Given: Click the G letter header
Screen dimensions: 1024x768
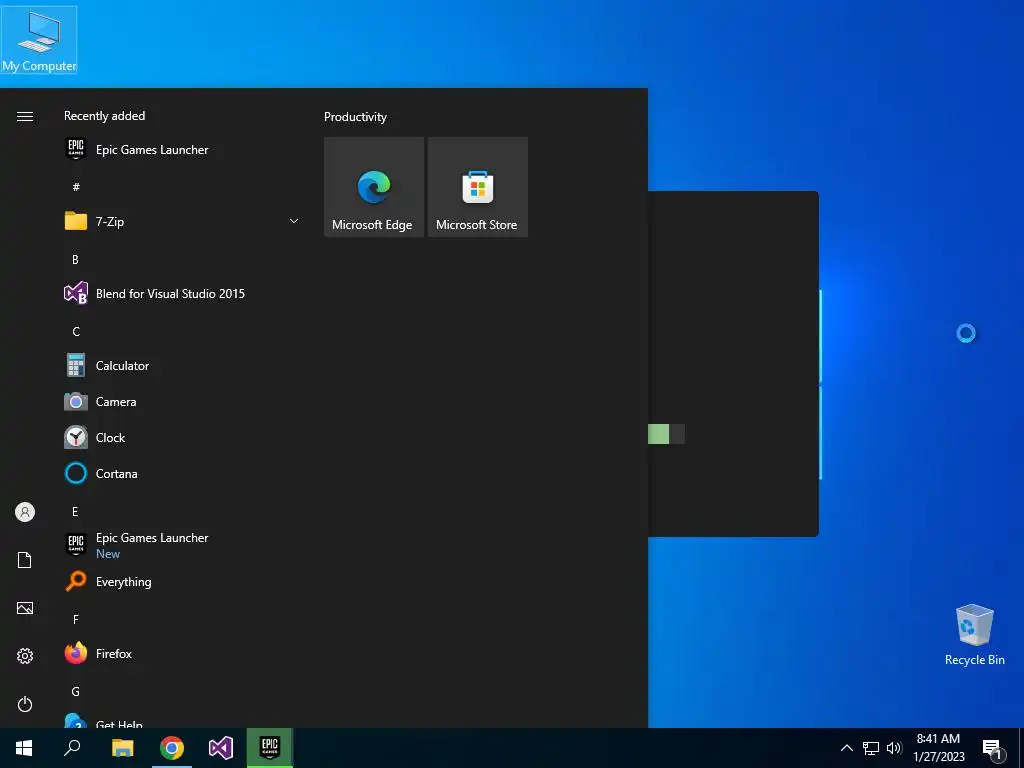Looking at the screenshot, I should [x=76, y=691].
